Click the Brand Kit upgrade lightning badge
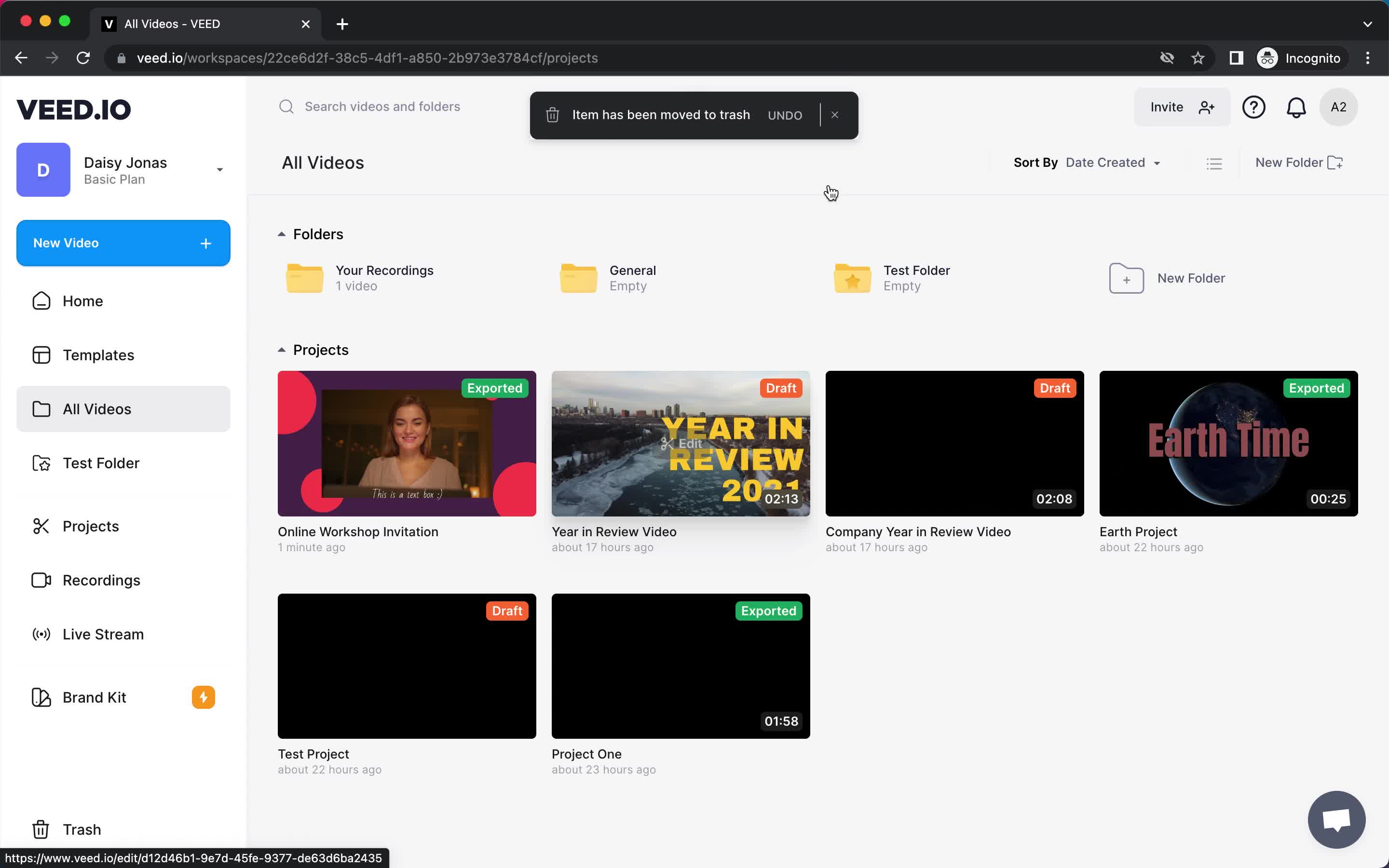Image resolution: width=1389 pixels, height=868 pixels. pos(203,697)
